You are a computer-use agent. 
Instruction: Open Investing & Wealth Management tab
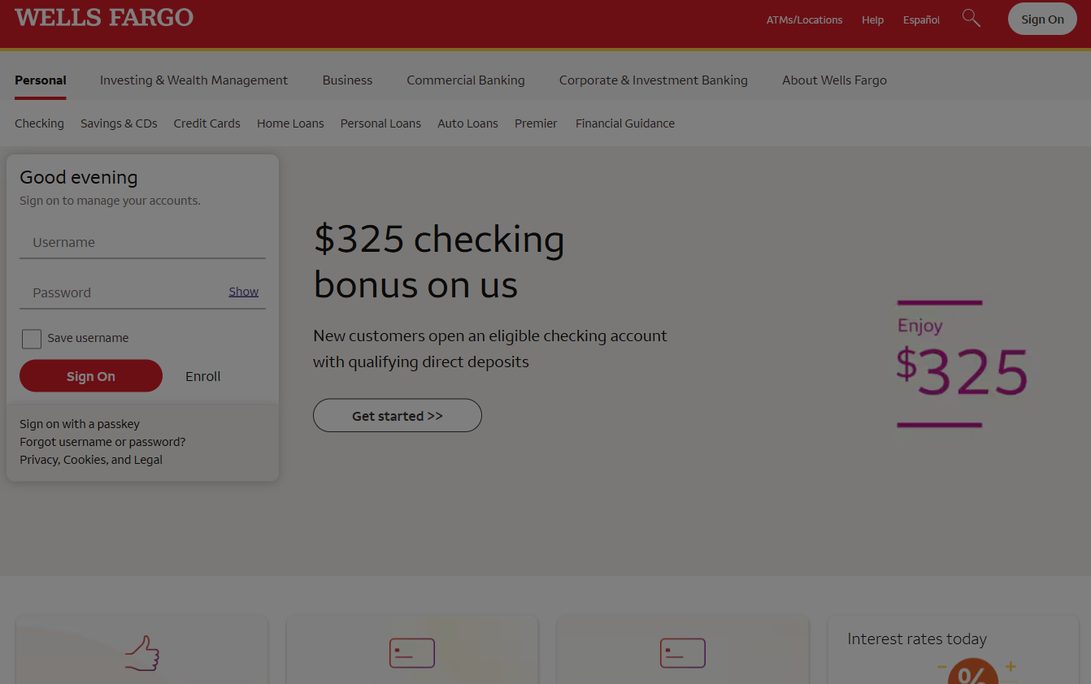[193, 80]
